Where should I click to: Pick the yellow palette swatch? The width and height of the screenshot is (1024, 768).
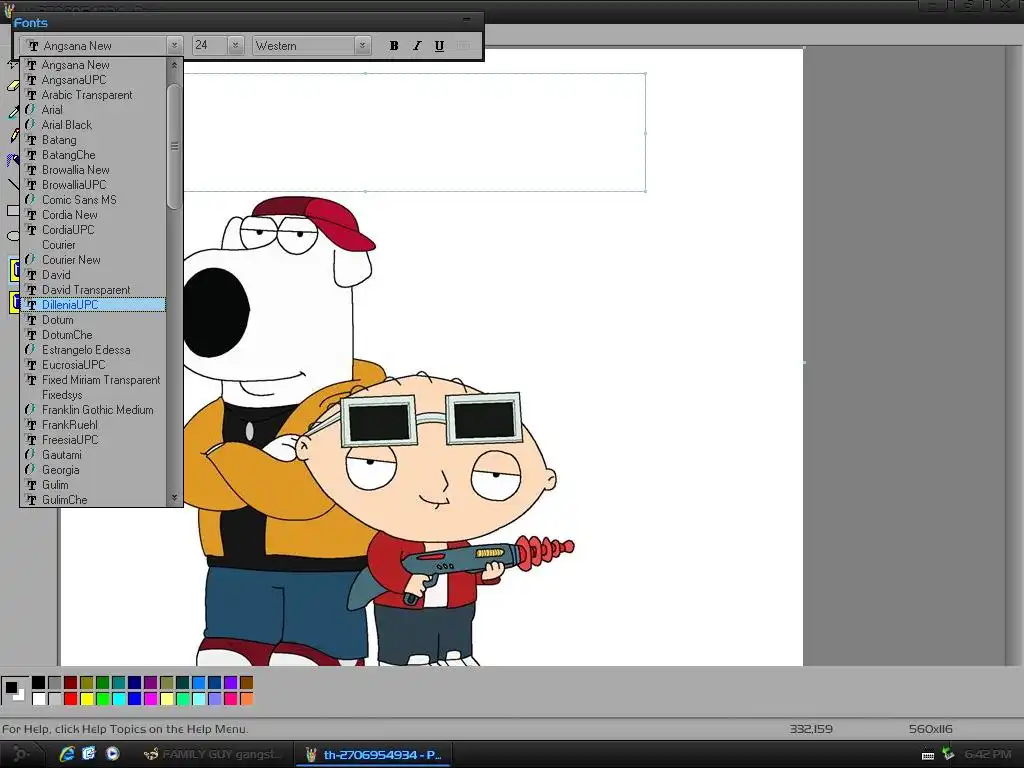point(86,699)
